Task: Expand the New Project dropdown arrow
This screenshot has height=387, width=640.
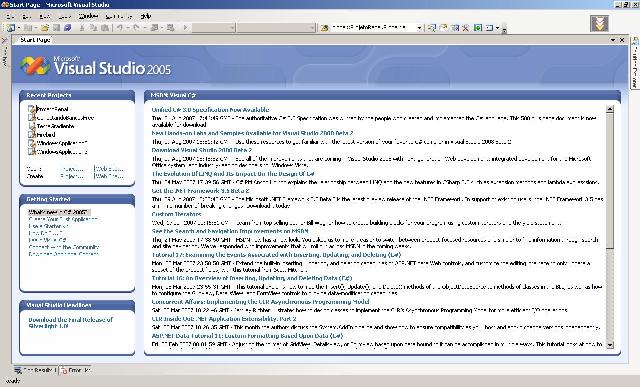Action: pos(18,28)
